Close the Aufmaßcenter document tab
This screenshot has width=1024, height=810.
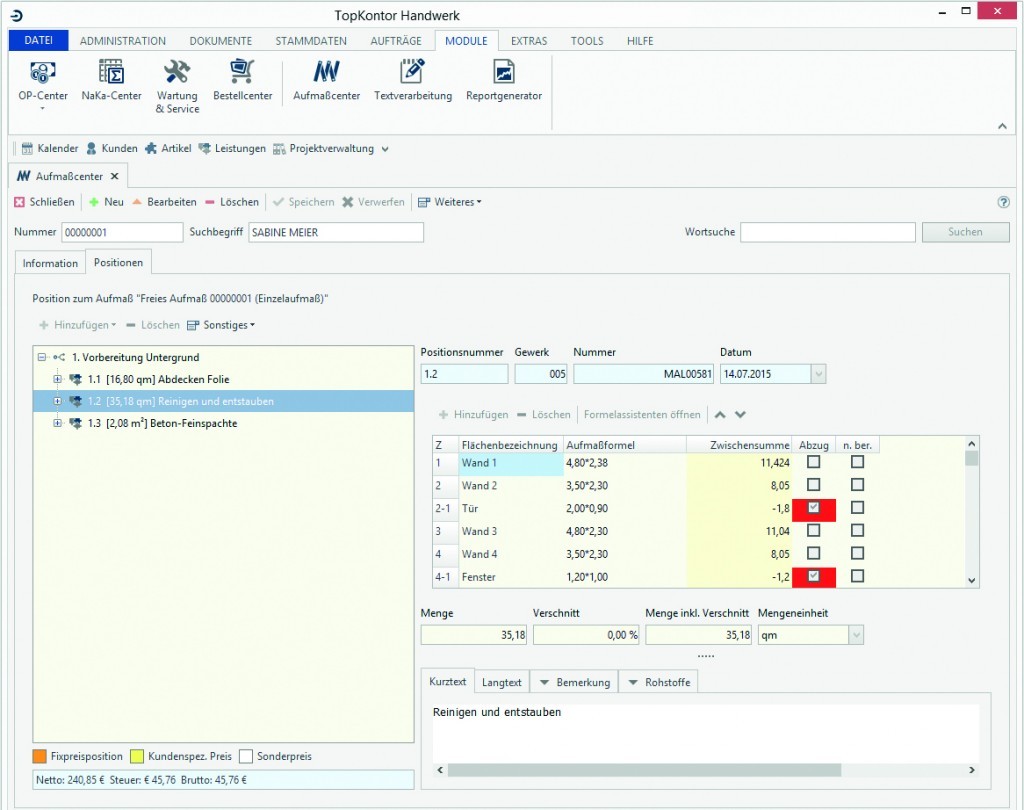pyautogui.click(x=114, y=176)
